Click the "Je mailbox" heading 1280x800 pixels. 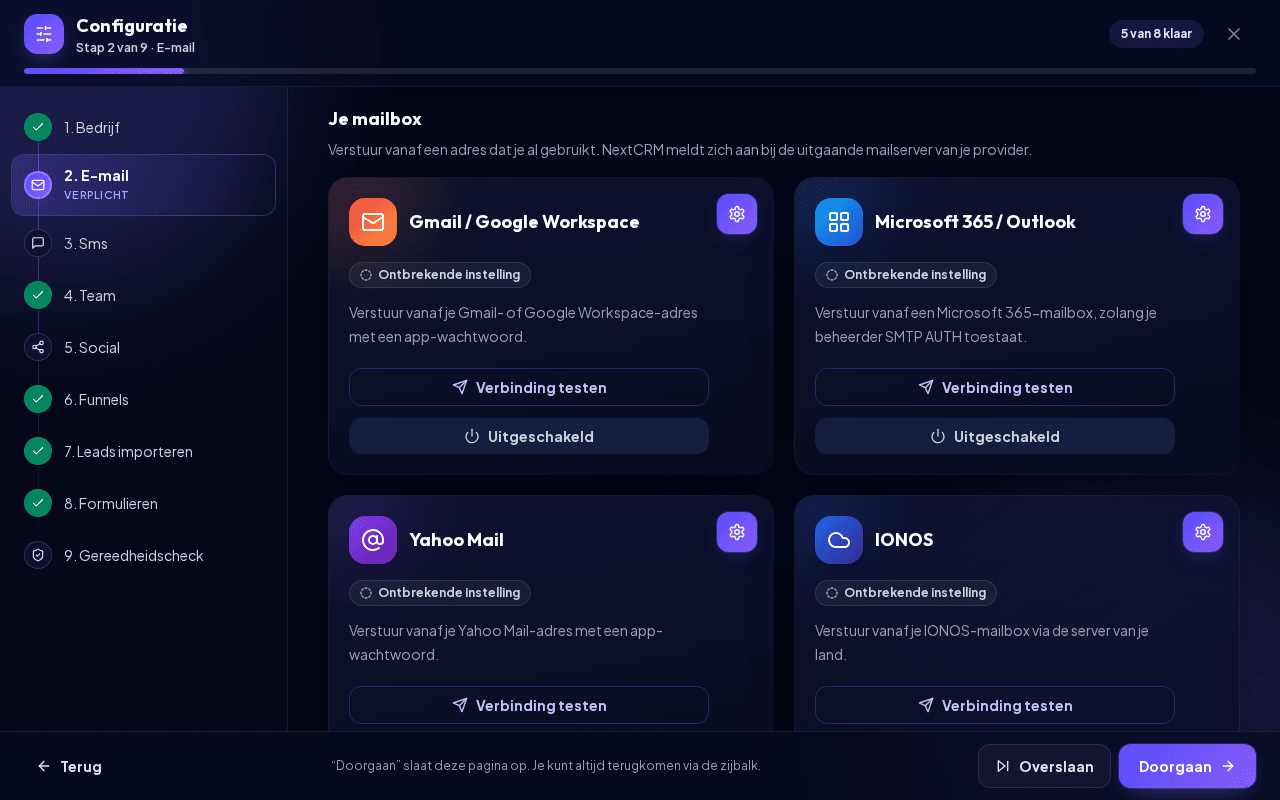pos(375,119)
